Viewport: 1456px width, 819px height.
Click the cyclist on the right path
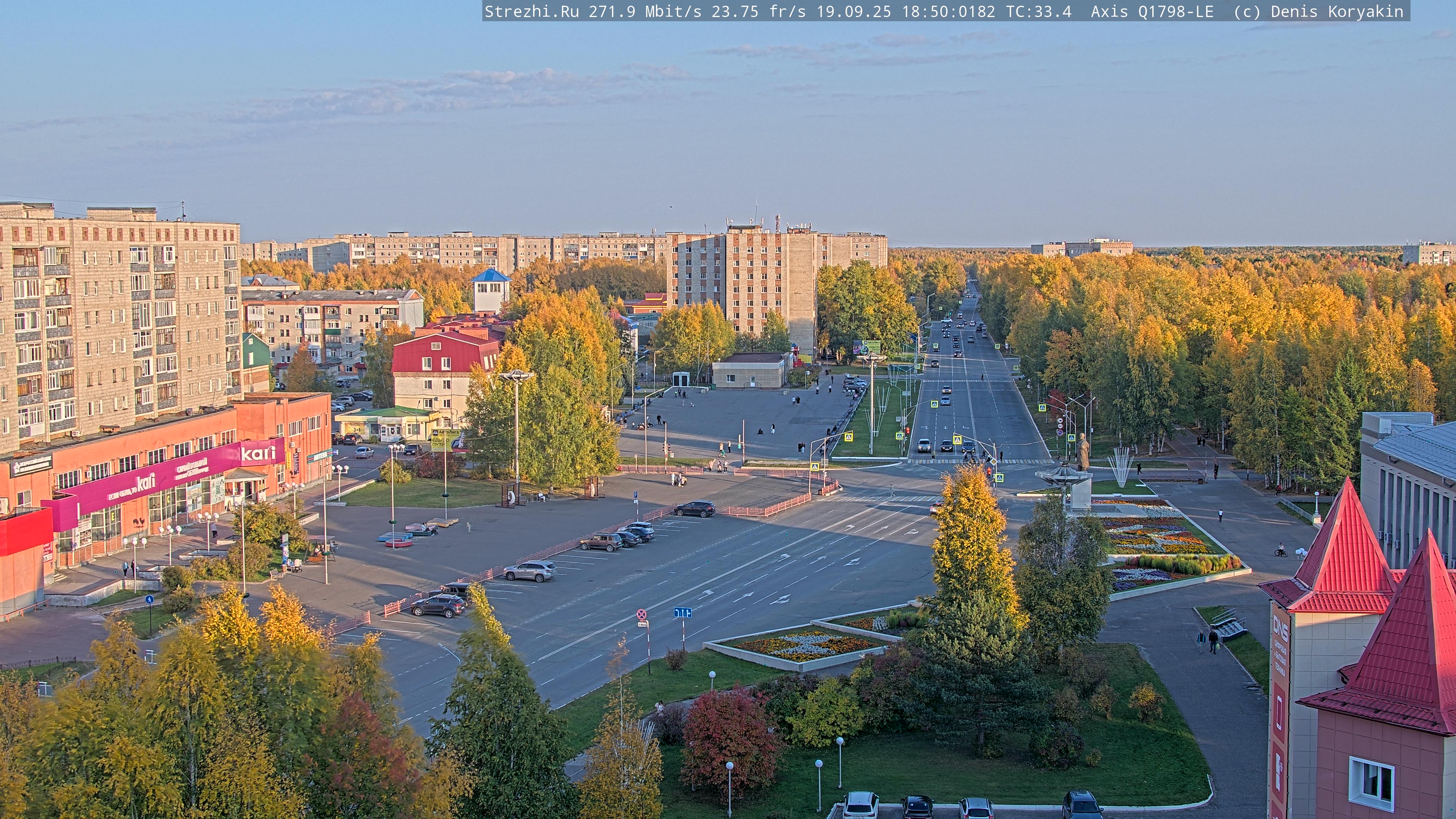(x=1281, y=550)
